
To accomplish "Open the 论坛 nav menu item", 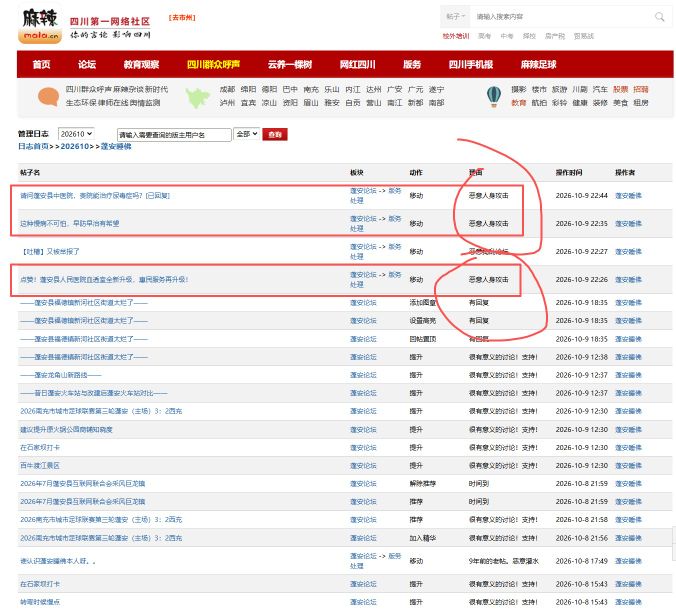I will [x=87, y=65].
